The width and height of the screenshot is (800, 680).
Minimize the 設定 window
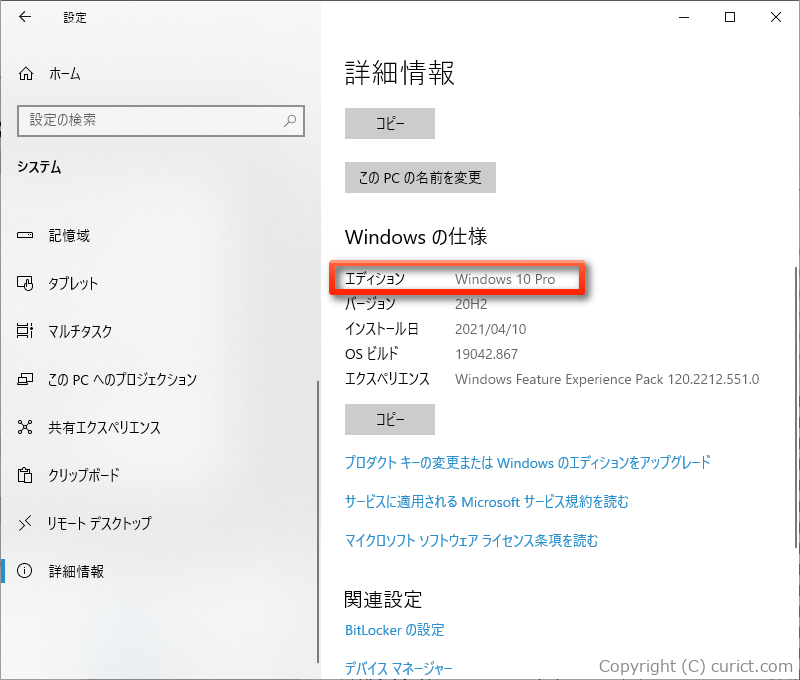coord(684,17)
